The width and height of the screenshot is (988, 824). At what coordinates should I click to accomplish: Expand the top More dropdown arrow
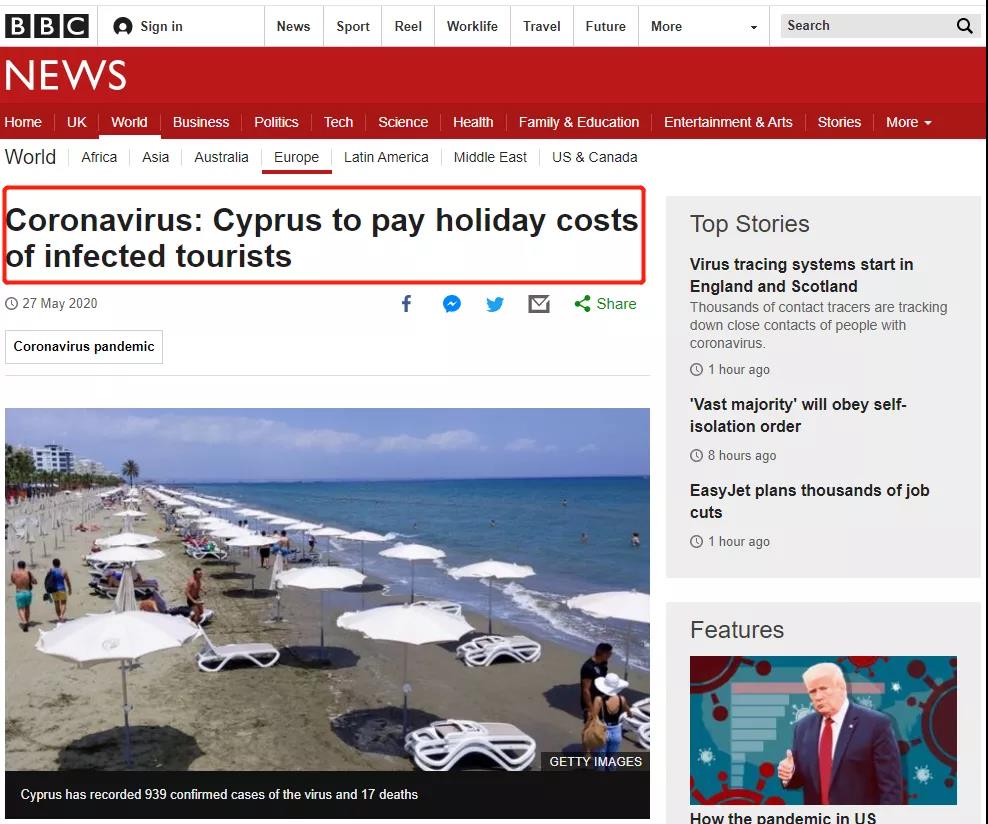coord(753,27)
